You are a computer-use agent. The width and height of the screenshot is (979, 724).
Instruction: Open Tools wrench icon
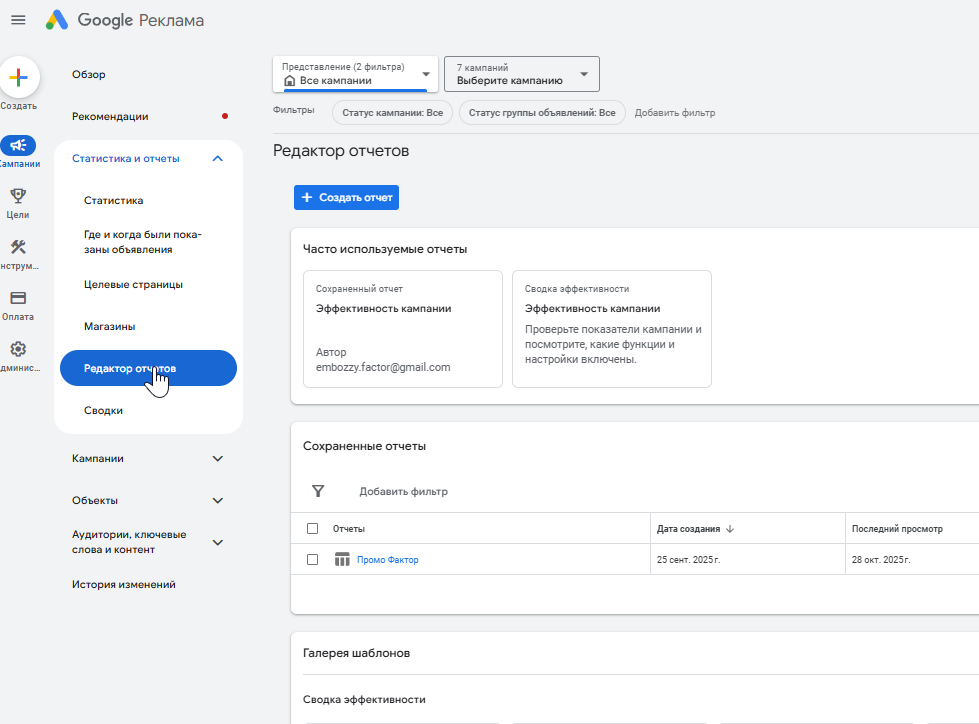click(18, 247)
